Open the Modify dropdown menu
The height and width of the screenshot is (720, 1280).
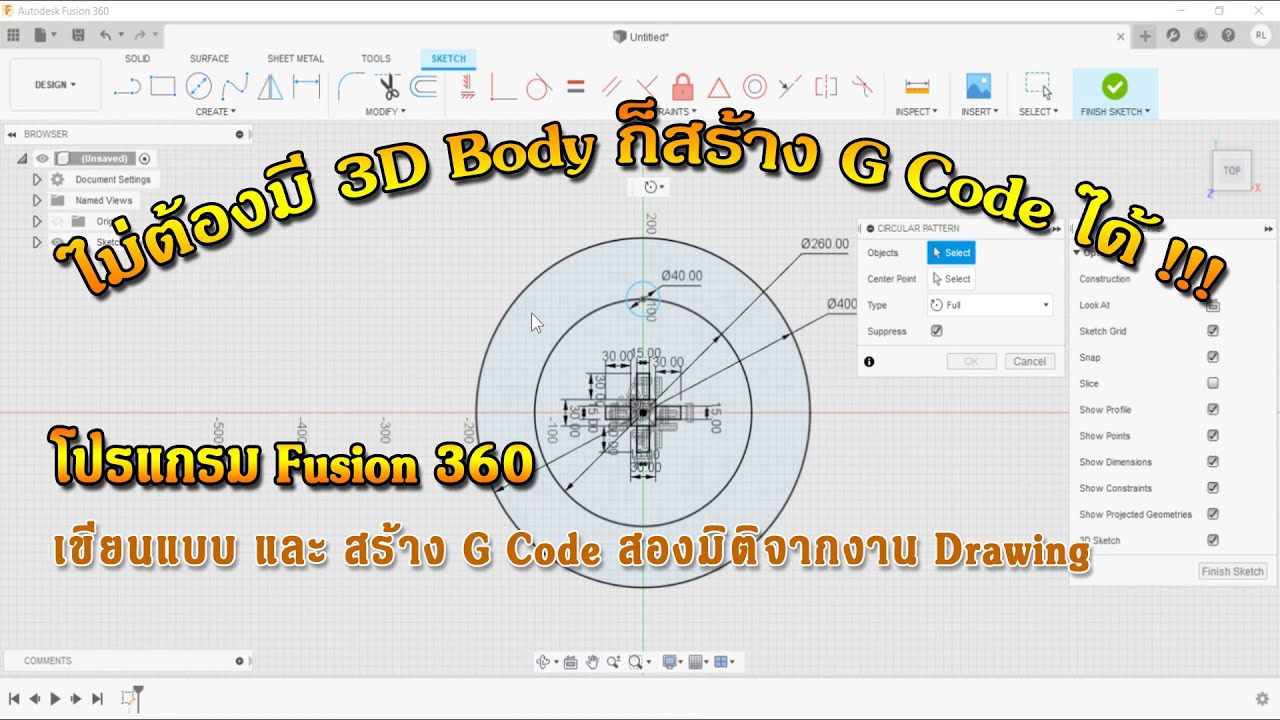[x=386, y=112]
